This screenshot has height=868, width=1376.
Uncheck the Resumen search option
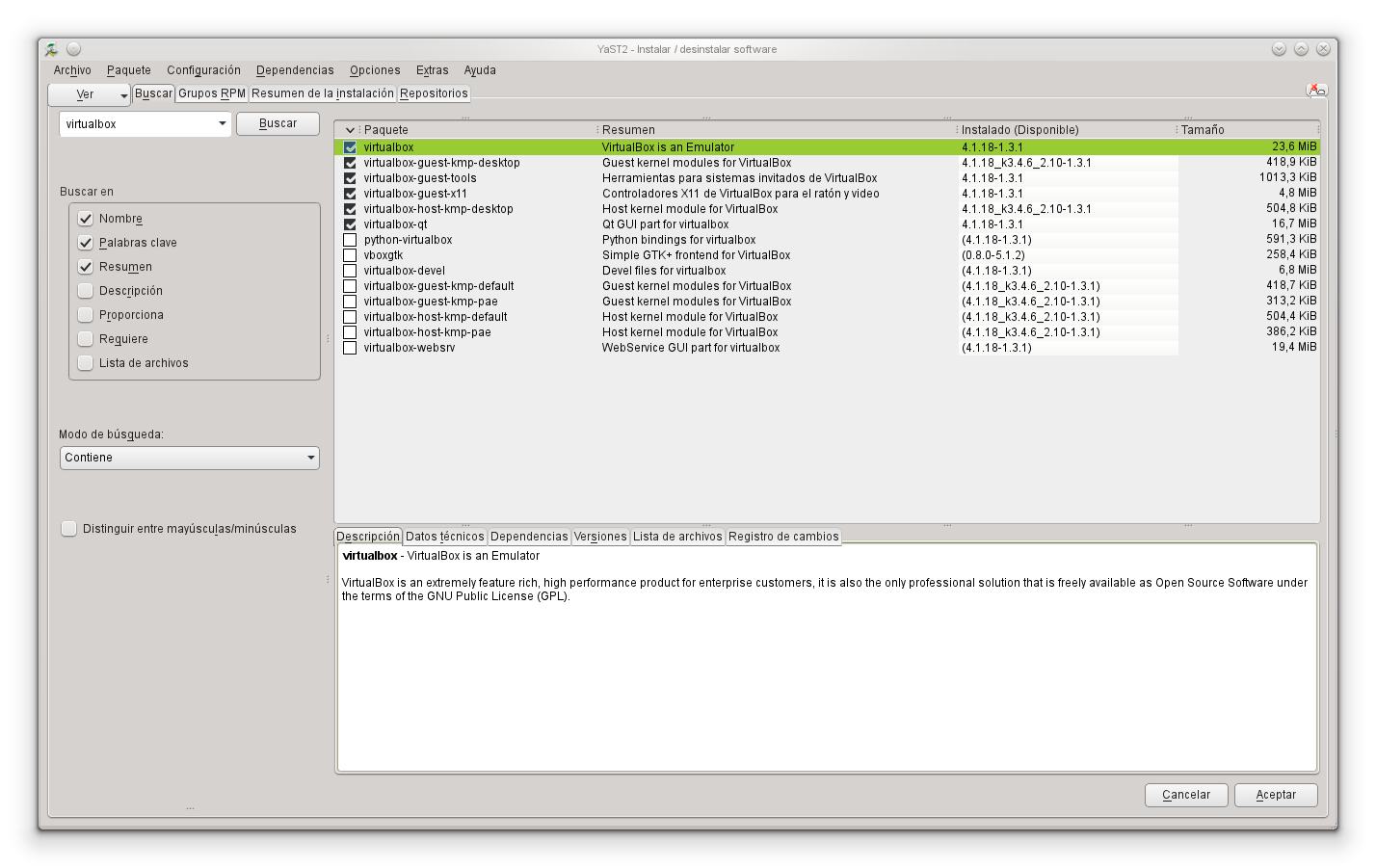pyautogui.click(x=86, y=267)
